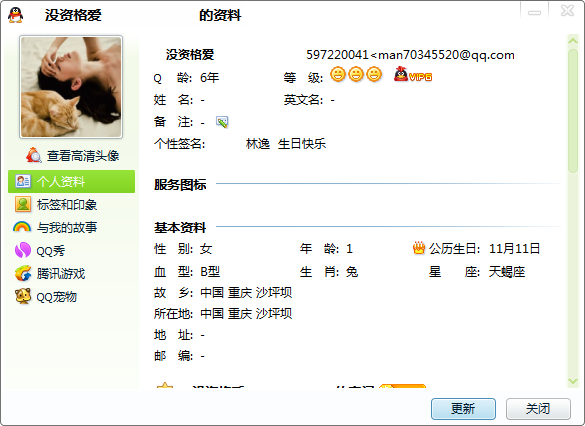Click the edit remark pencil icon
Screen dimensions: 585x426
click(222, 122)
